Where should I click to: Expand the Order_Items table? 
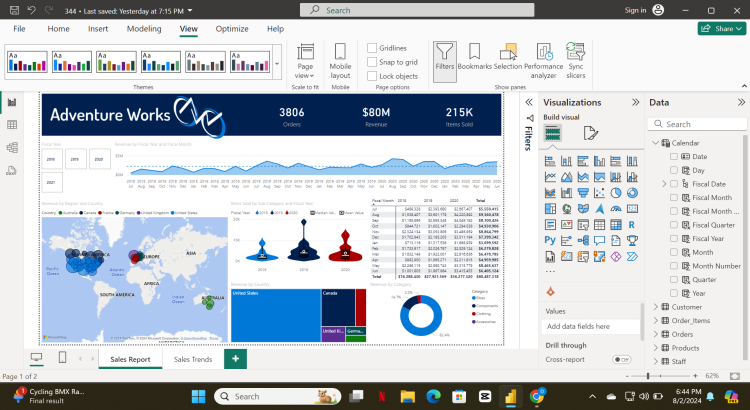(x=656, y=321)
